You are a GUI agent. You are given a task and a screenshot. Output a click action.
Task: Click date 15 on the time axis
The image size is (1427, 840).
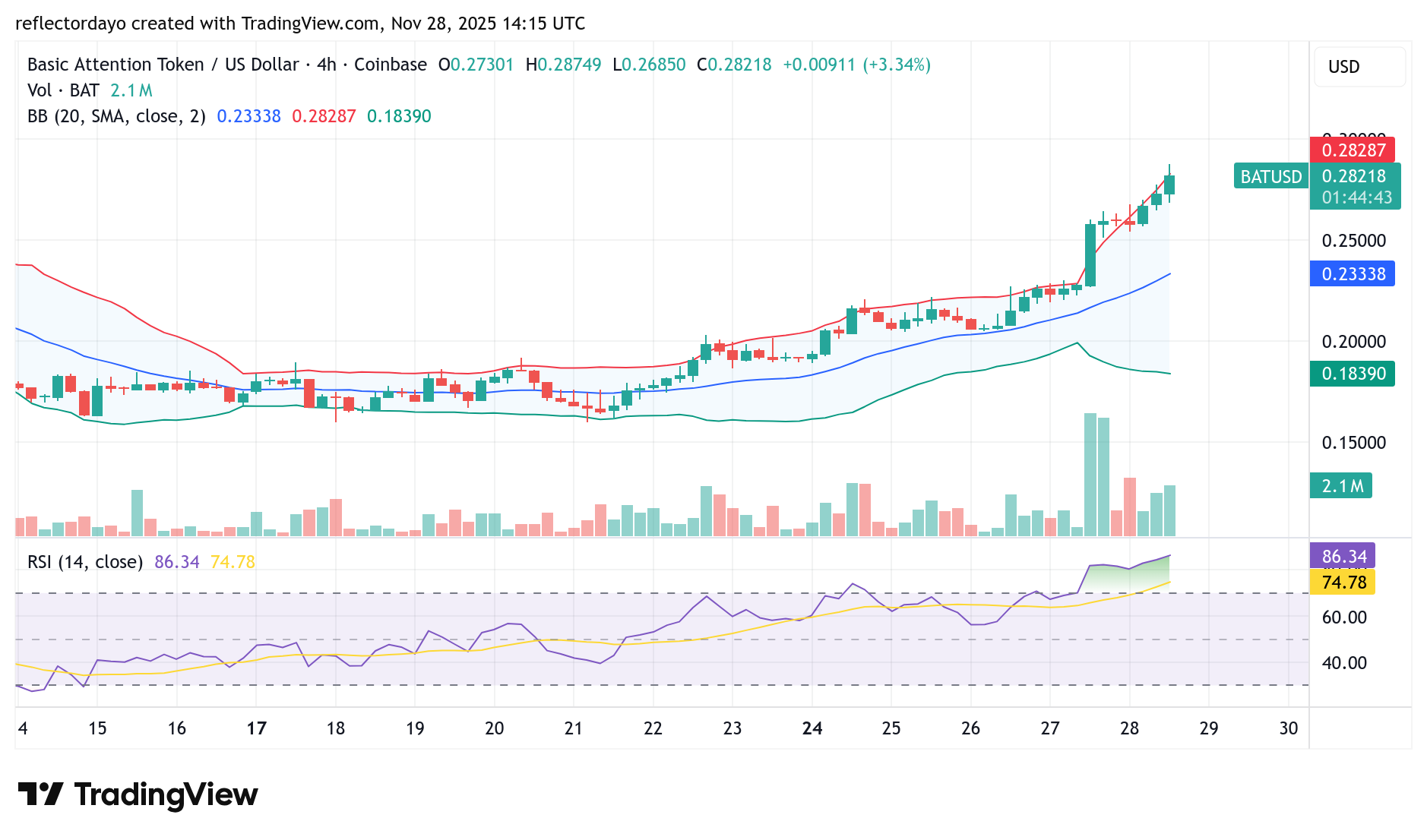(x=97, y=728)
